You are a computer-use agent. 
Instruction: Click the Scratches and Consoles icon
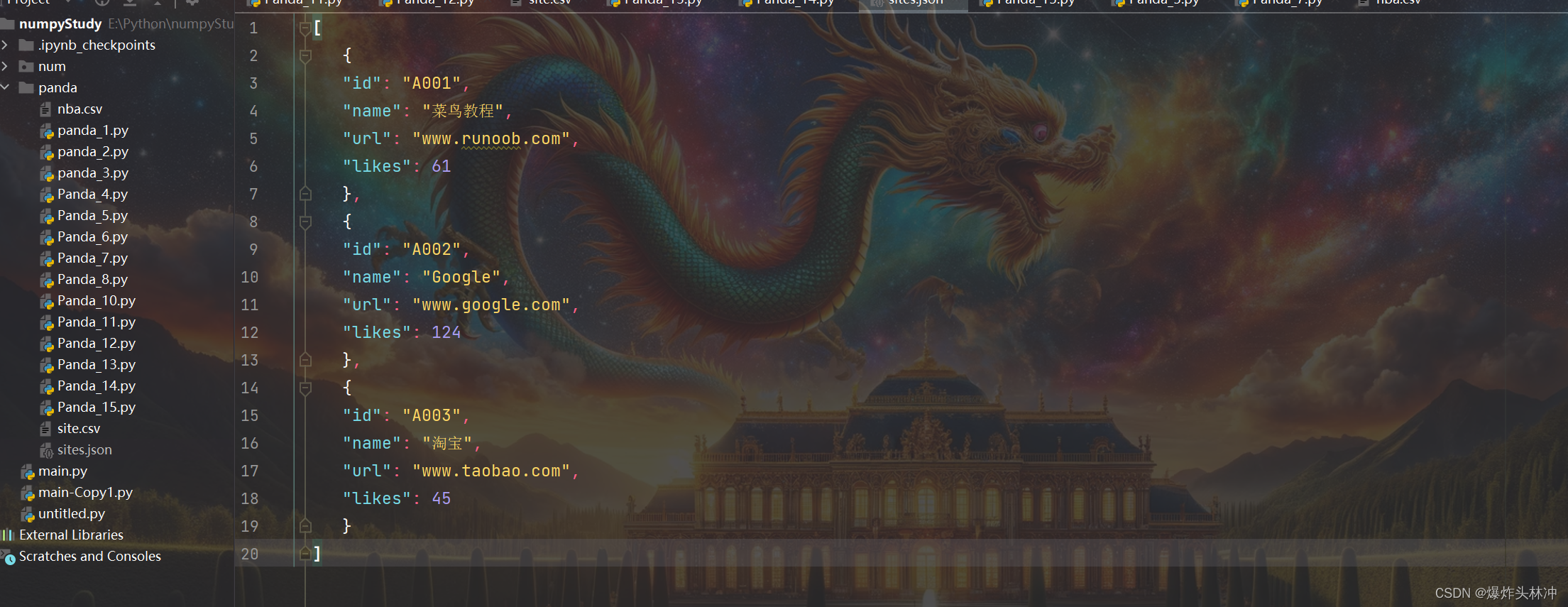(9, 557)
